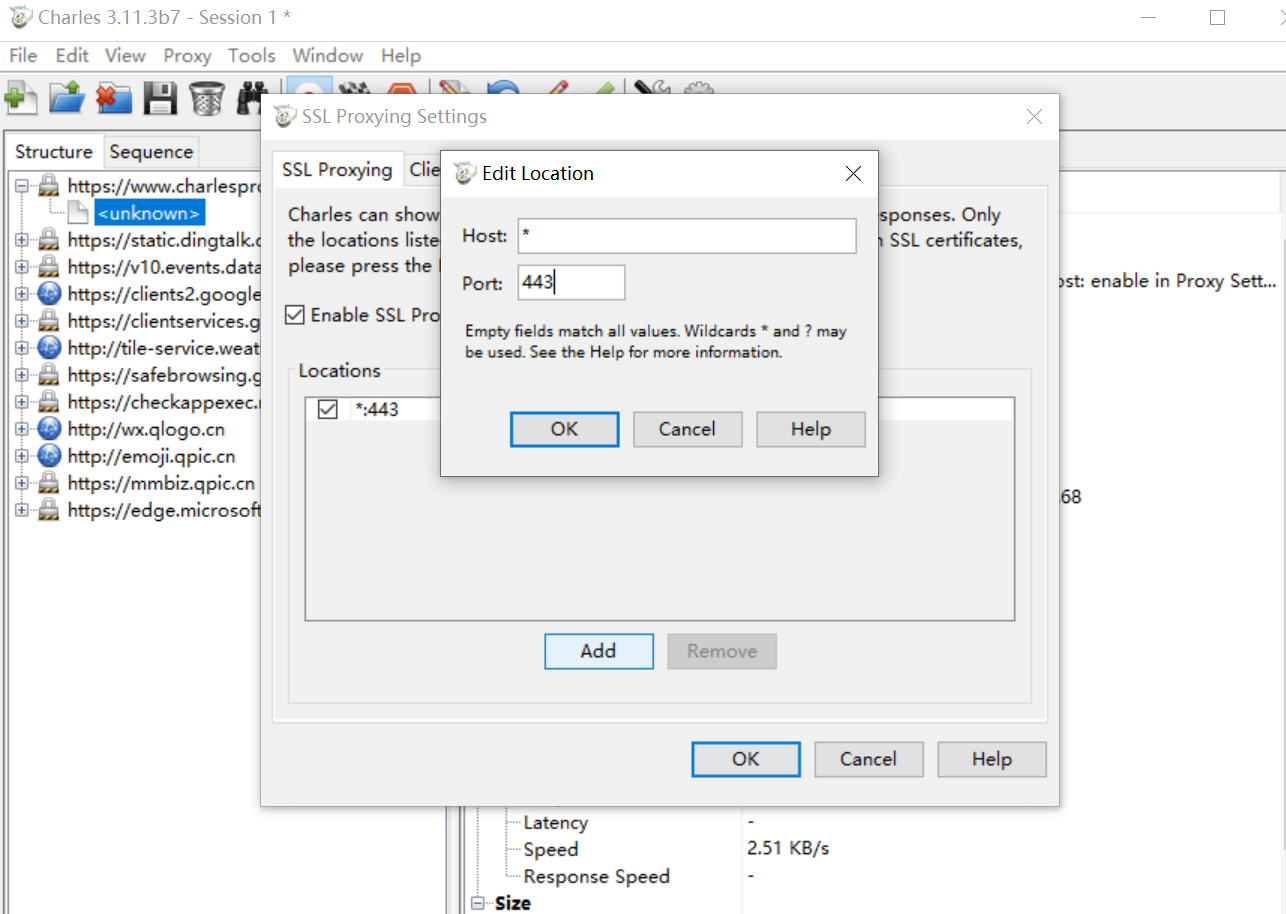Click the Charles app icon in main title bar

tap(20, 17)
